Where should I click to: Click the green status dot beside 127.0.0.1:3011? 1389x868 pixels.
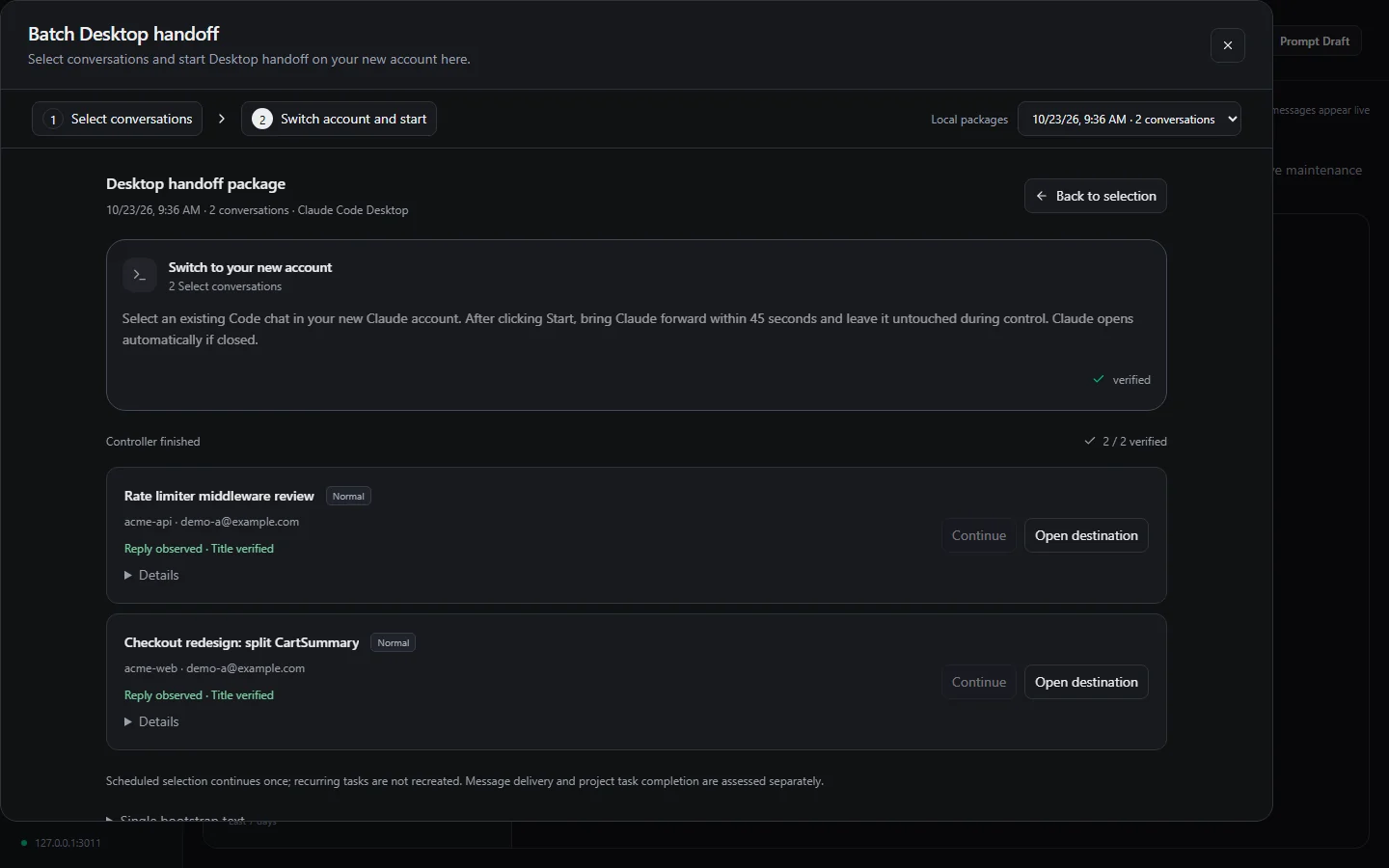(24, 843)
